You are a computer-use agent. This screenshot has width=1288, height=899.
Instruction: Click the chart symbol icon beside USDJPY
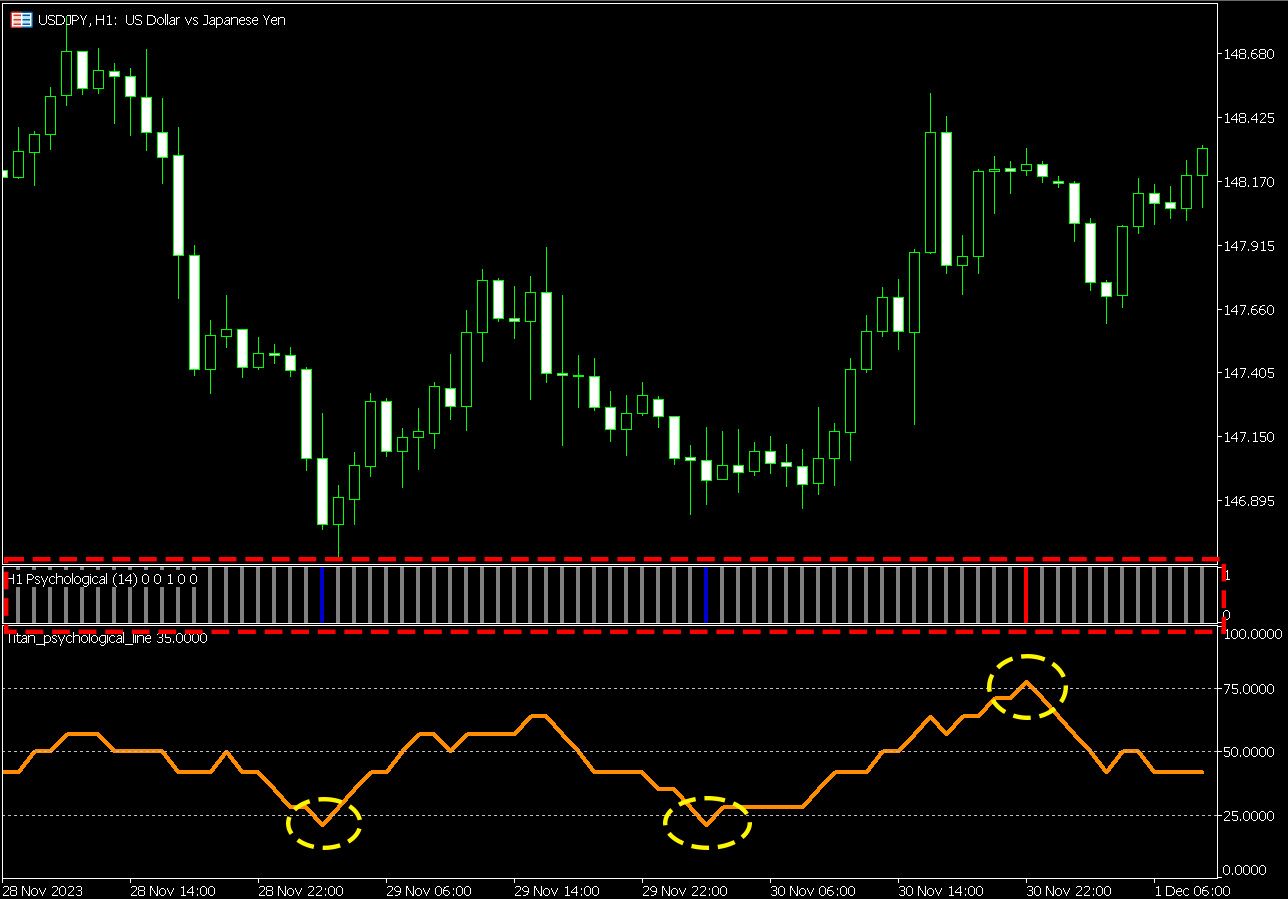click(x=21, y=20)
